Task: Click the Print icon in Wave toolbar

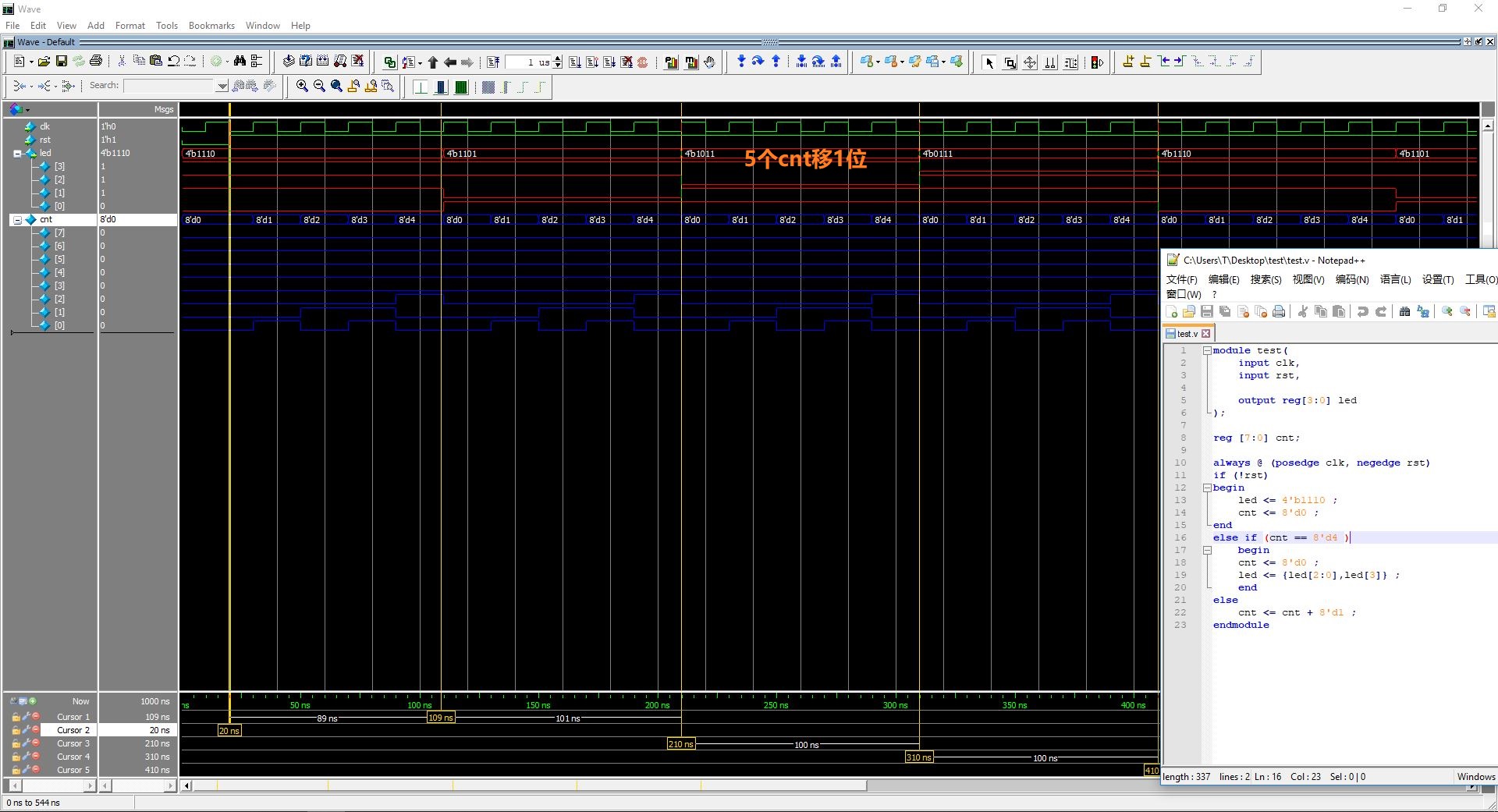Action: pyautogui.click(x=96, y=62)
